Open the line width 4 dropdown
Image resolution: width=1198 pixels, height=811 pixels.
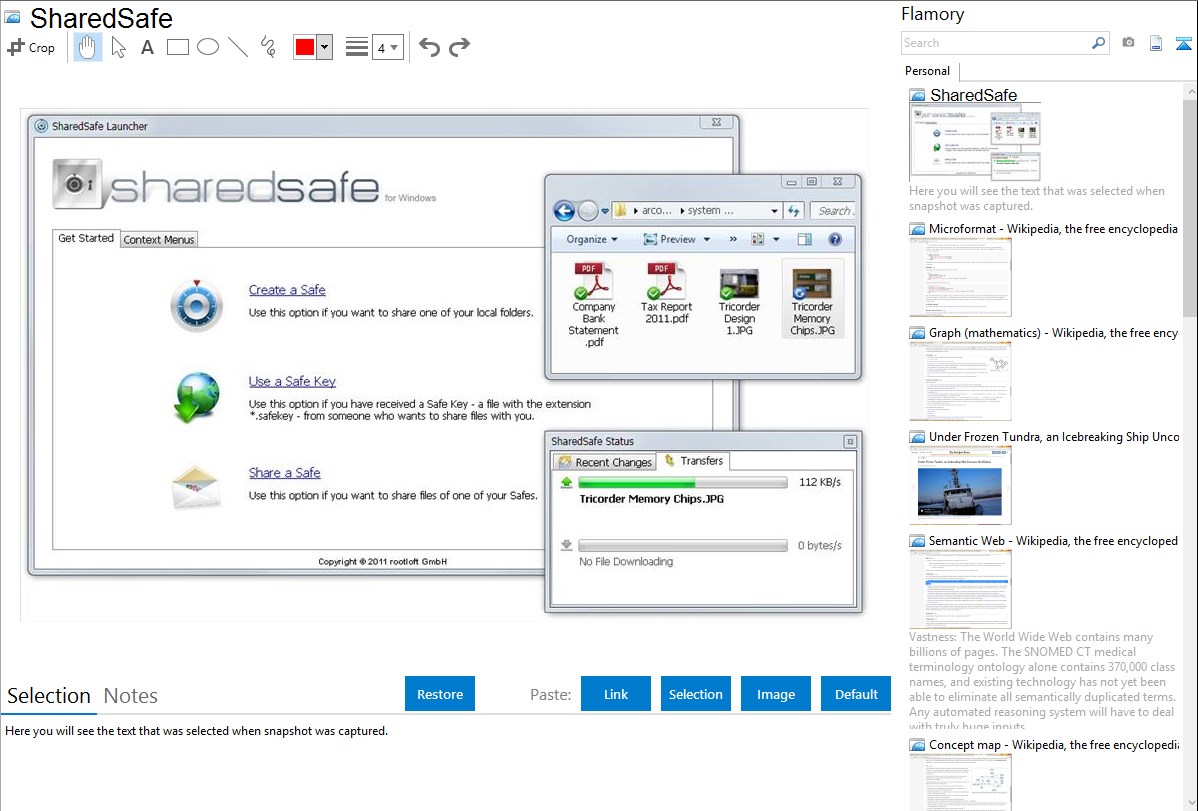click(x=387, y=47)
